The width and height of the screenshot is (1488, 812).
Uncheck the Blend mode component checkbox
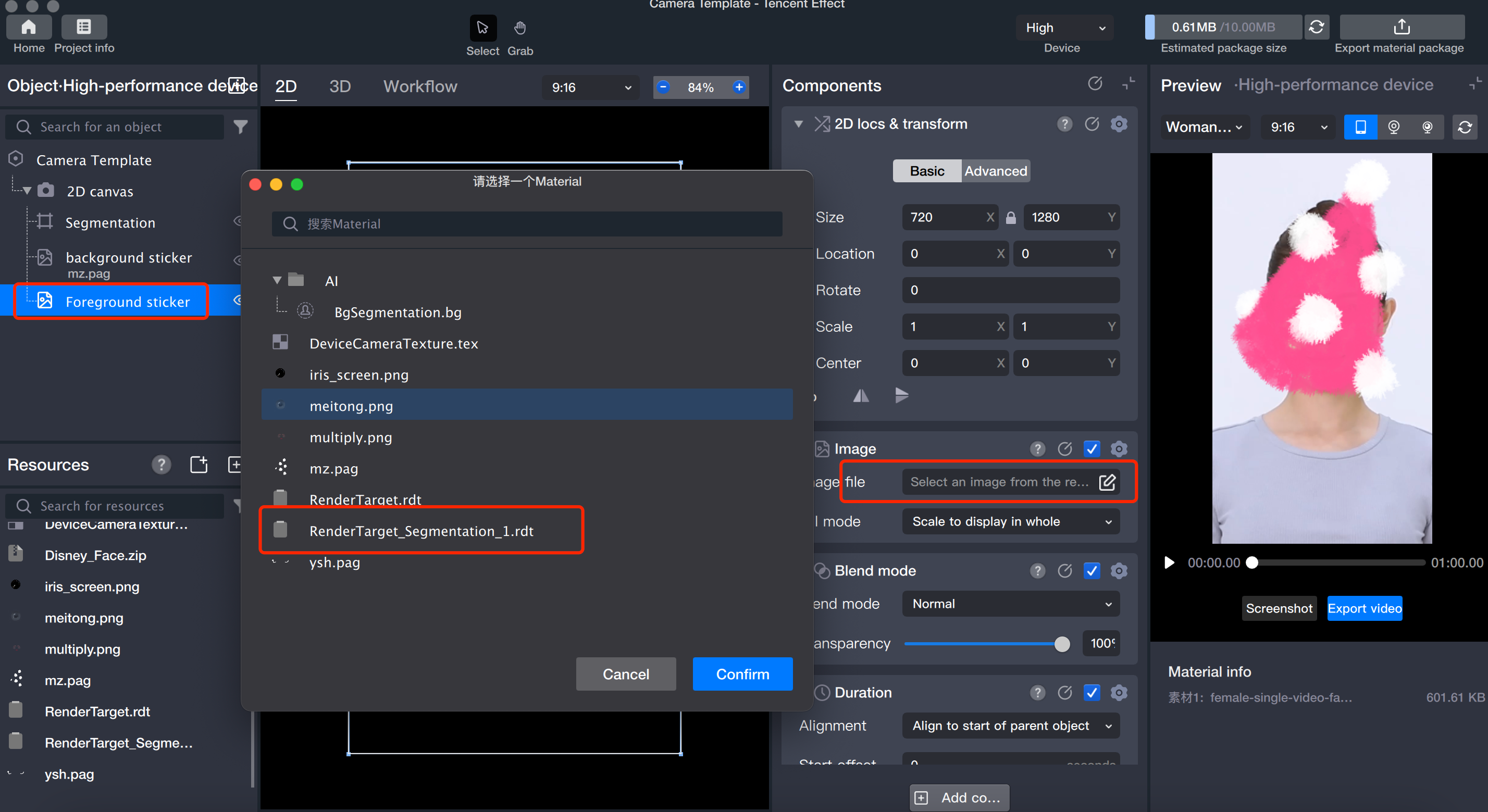(1091, 571)
